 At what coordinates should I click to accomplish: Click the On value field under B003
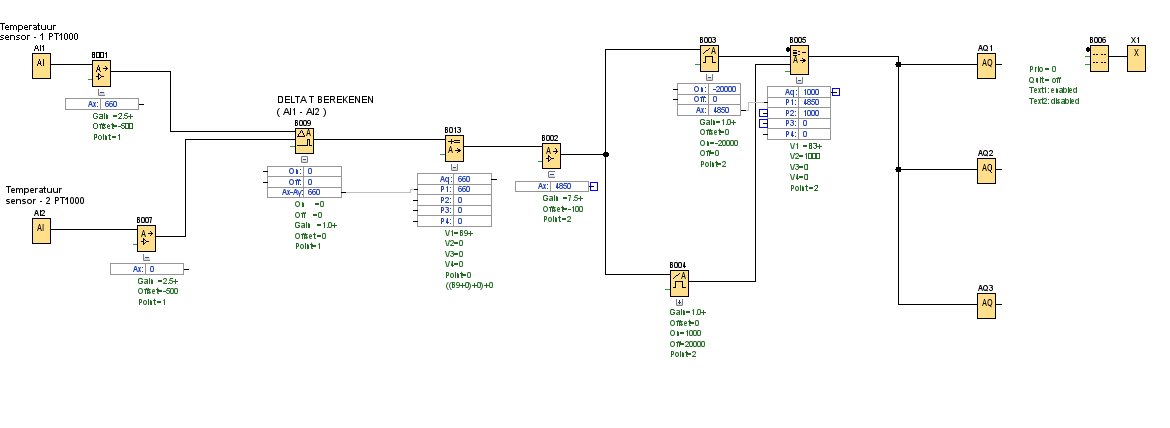pyautogui.click(x=723, y=89)
